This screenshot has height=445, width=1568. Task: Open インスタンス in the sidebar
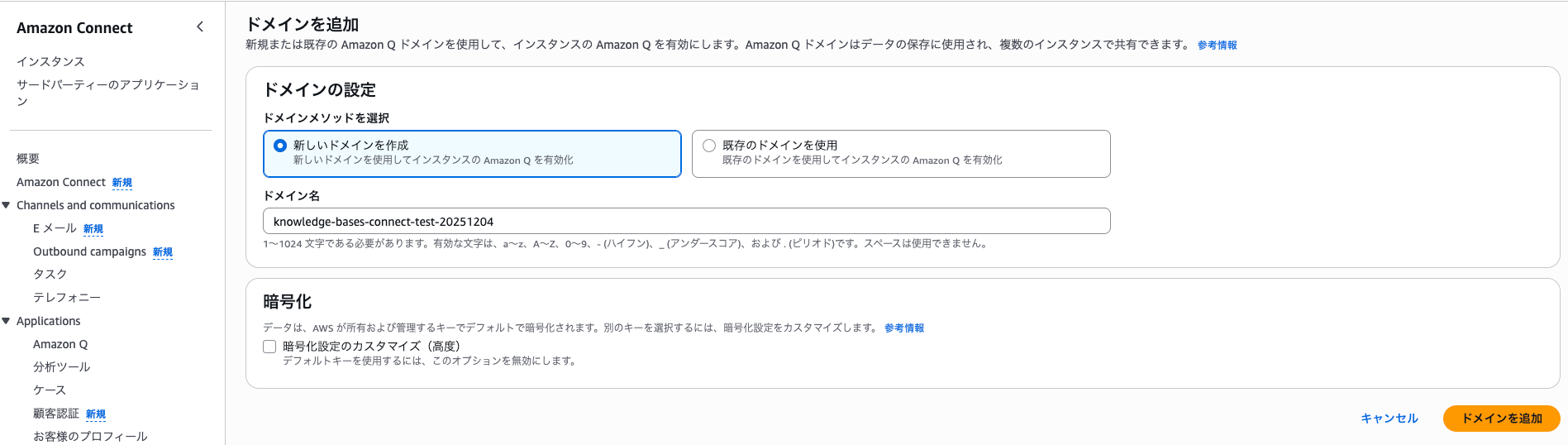[50, 61]
